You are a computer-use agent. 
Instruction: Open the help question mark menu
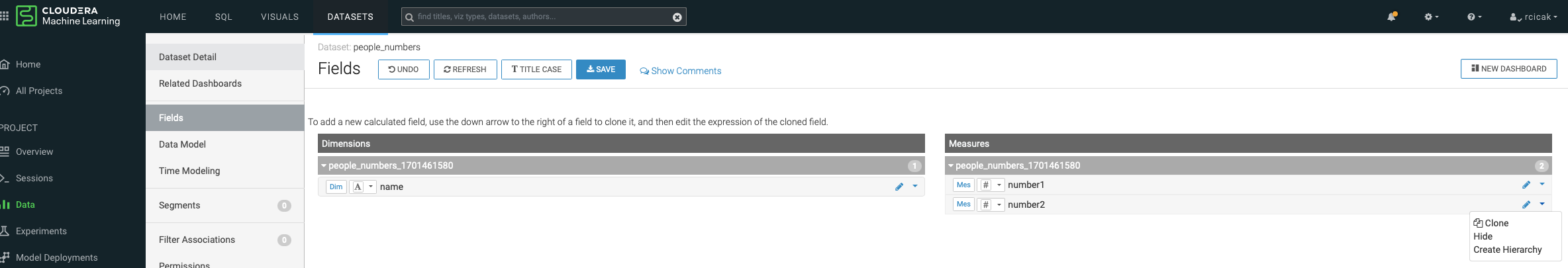pos(1474,17)
